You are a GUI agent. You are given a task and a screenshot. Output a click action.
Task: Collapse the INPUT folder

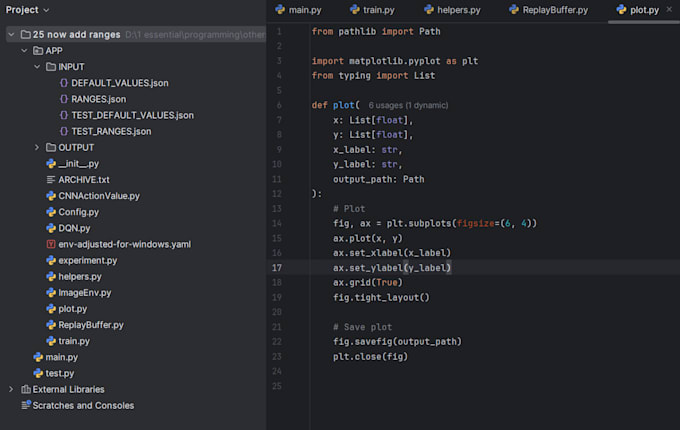click(x=37, y=67)
